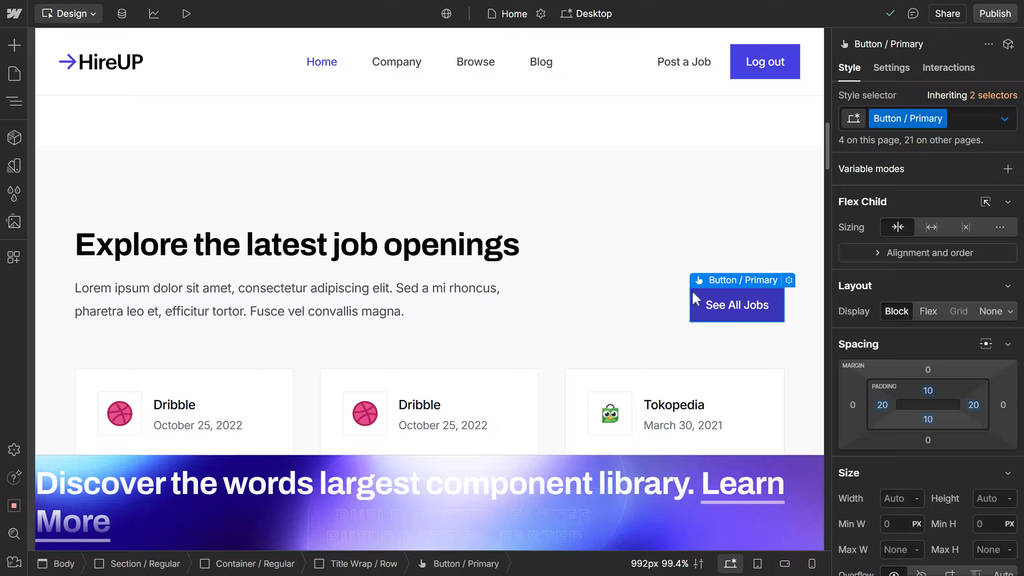Switch to the Interactions tab

tap(948, 68)
